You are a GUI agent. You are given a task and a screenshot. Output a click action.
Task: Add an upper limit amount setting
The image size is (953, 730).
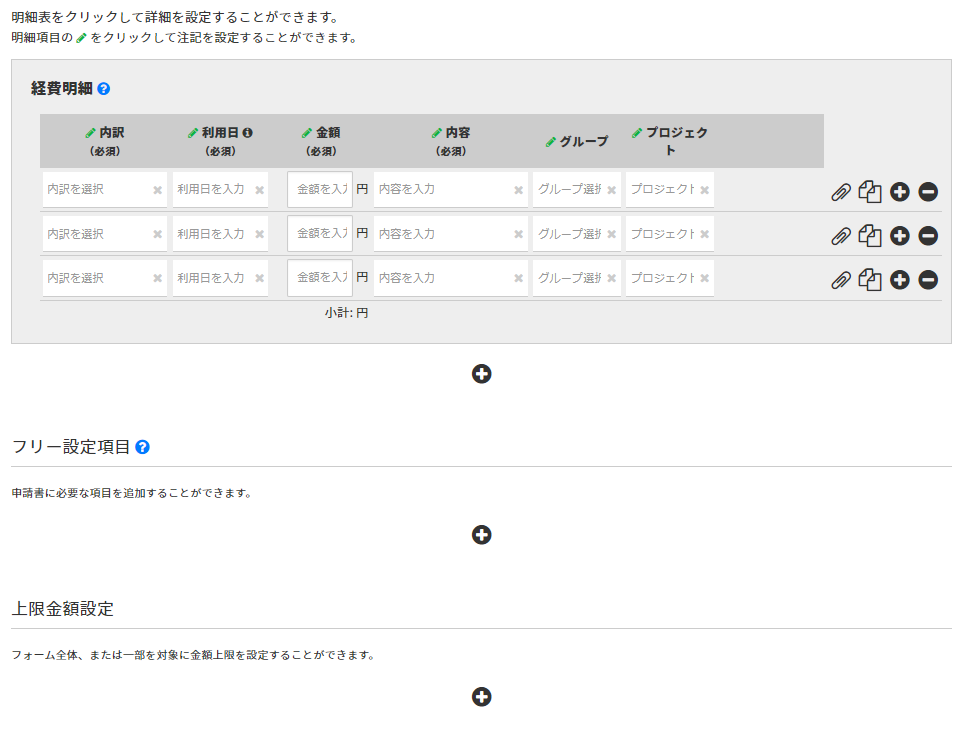point(481,697)
